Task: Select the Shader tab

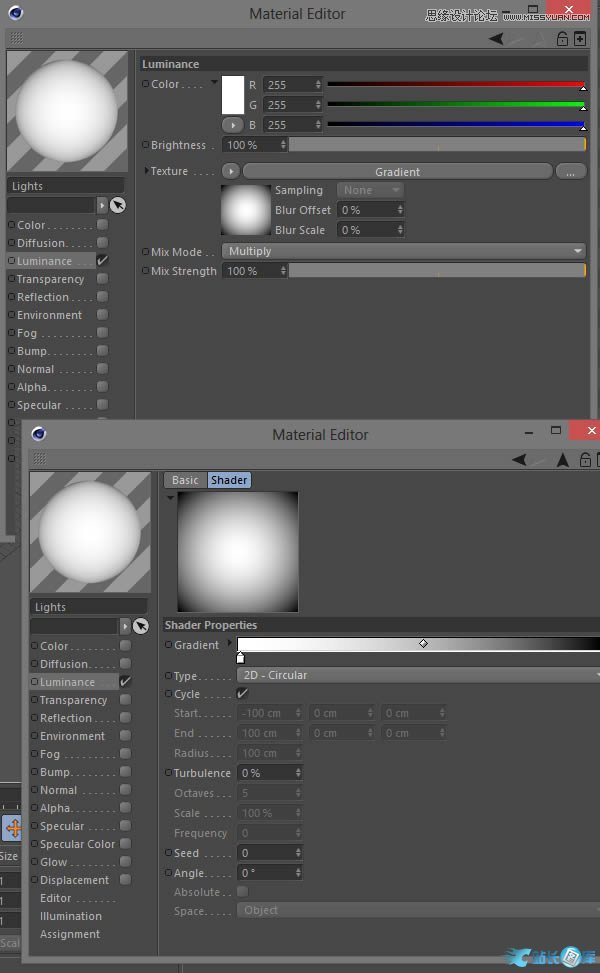Action: coord(229,480)
